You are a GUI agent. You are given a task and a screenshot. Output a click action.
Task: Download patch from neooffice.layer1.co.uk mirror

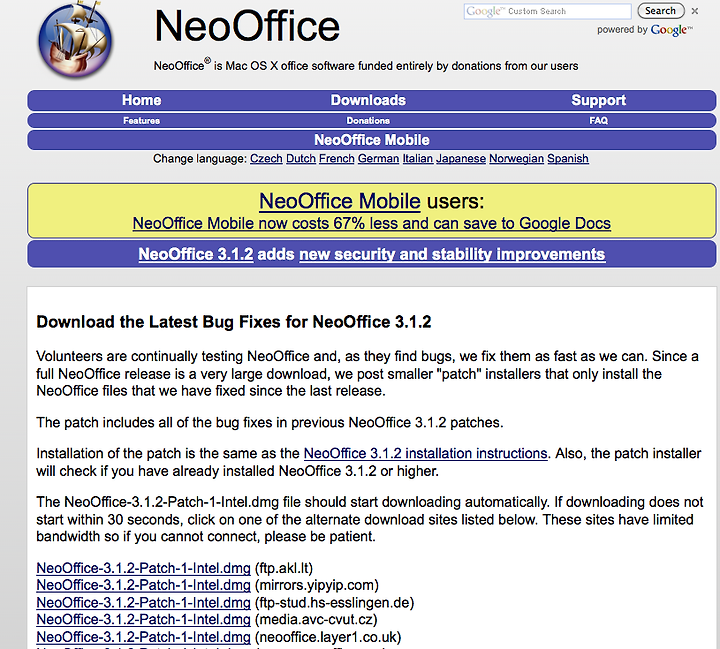click(143, 637)
